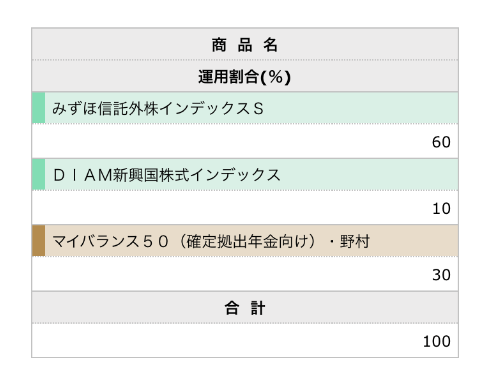The width and height of the screenshot is (485, 367).
Task: Click green swatch beside DIAM新興国株式インデックス
Action: 39,174
